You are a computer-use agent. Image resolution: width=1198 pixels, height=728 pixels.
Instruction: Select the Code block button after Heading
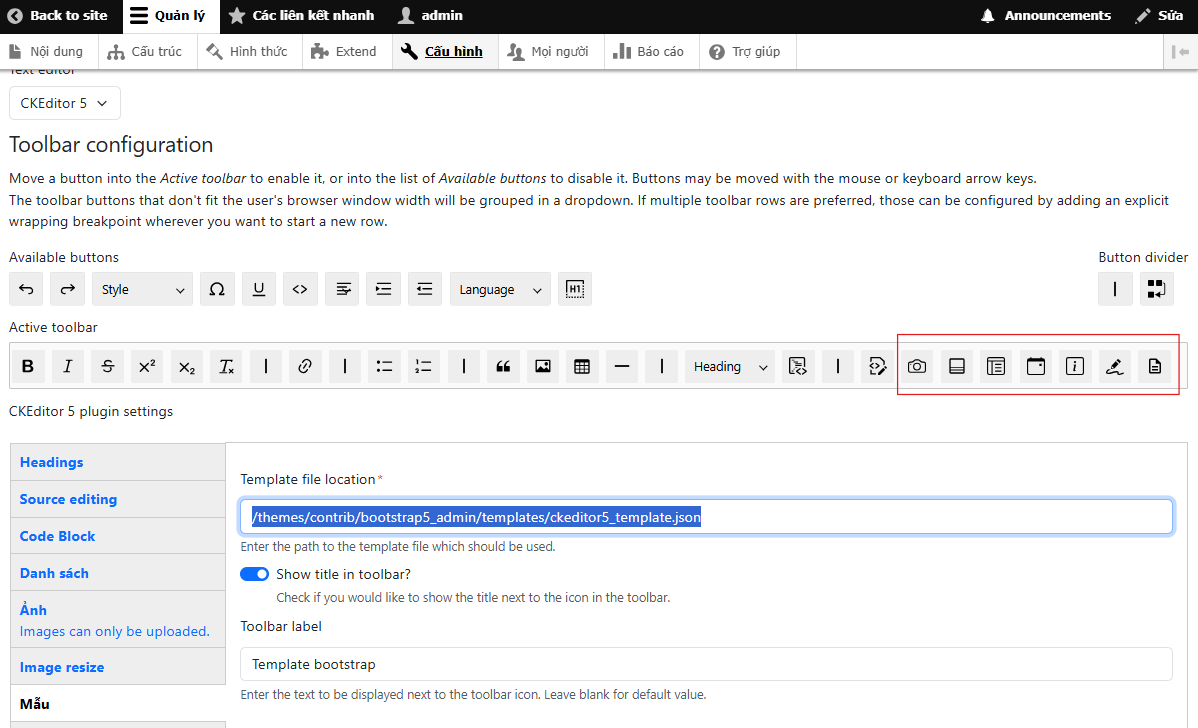click(x=798, y=367)
